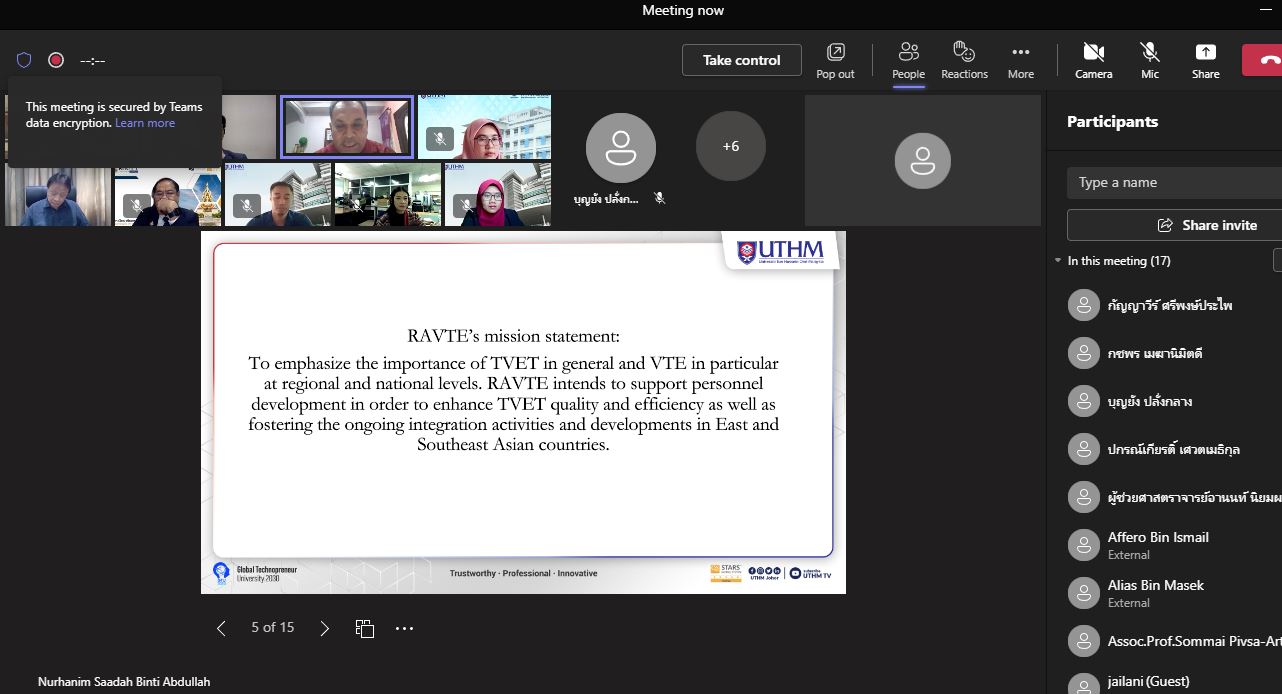
Task: Click RAVTE's mission statement heading on slide
Action: [513, 336]
